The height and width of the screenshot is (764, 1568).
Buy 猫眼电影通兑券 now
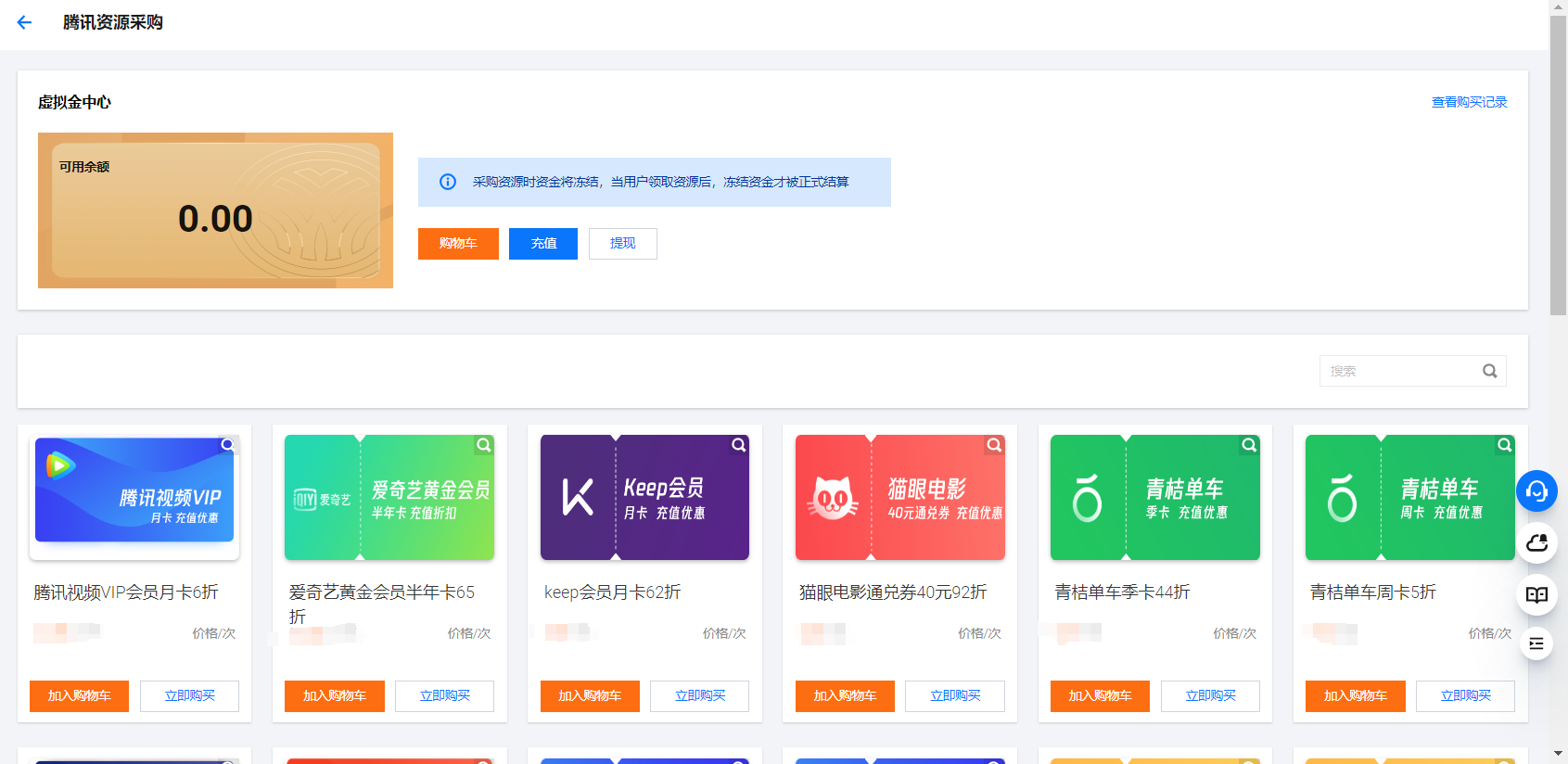tap(955, 696)
